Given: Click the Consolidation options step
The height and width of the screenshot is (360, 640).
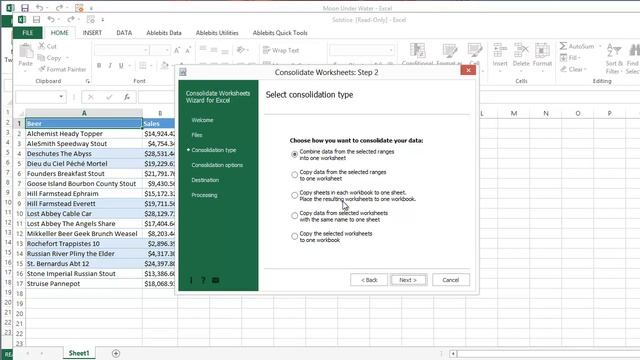Looking at the screenshot, I should 217,165.
